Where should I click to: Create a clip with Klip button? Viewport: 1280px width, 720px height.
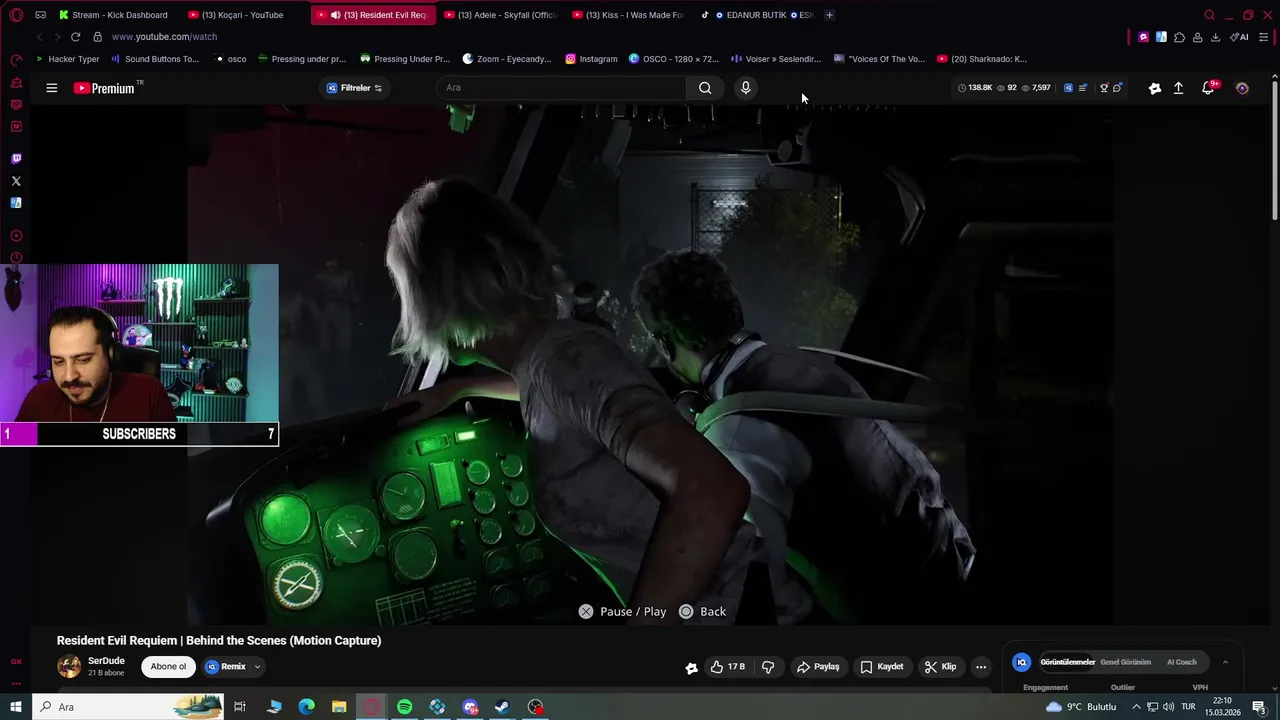[x=940, y=667]
